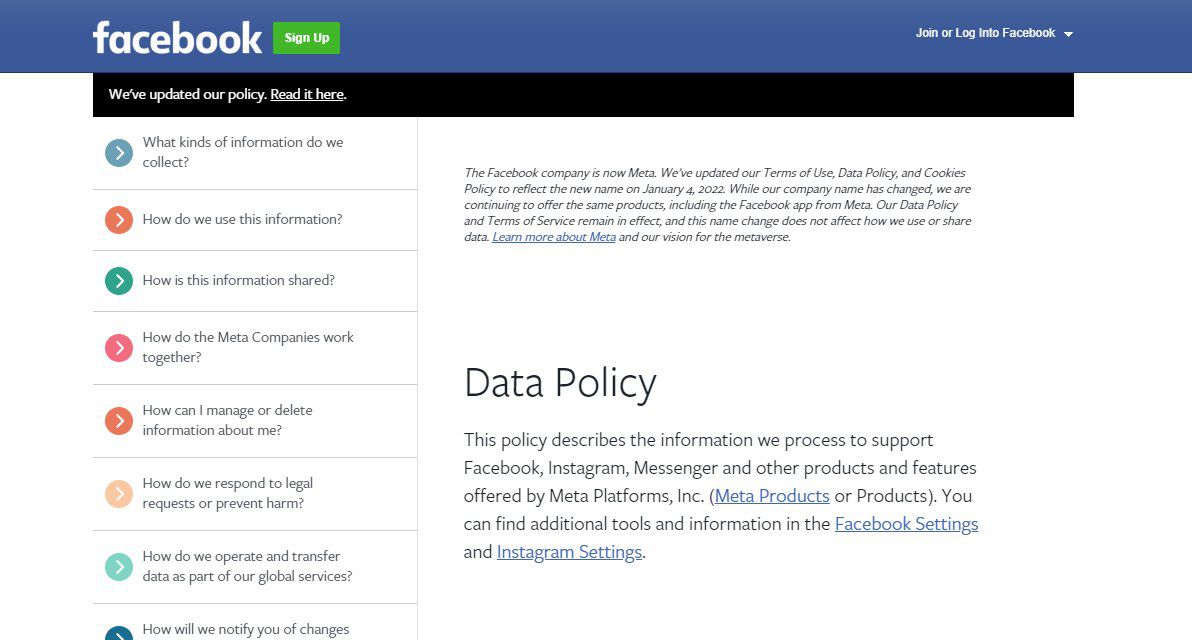Select 'How is this information shared?' section
This screenshot has height=640, width=1192.
[x=238, y=281]
